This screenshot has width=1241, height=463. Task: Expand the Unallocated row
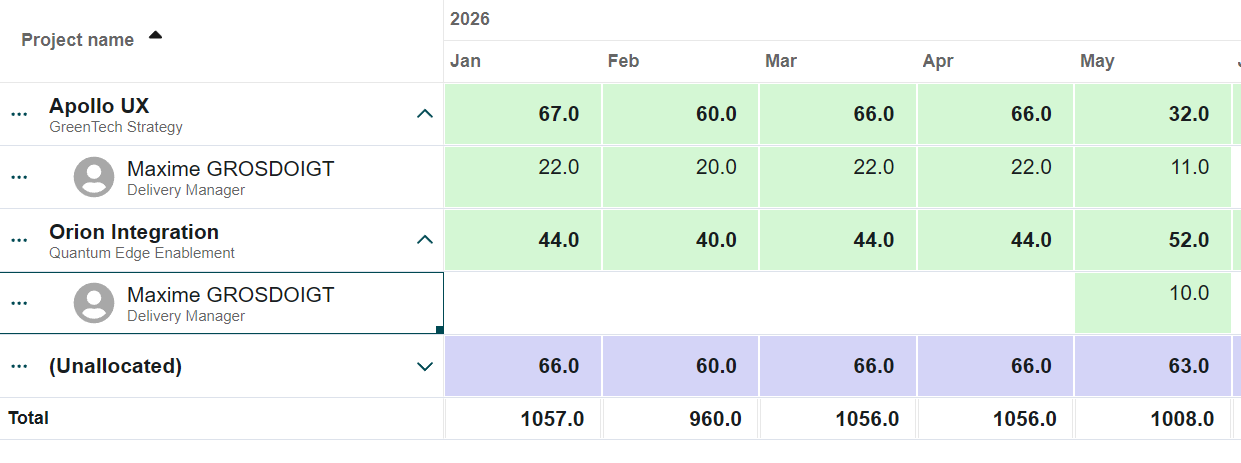[425, 366]
